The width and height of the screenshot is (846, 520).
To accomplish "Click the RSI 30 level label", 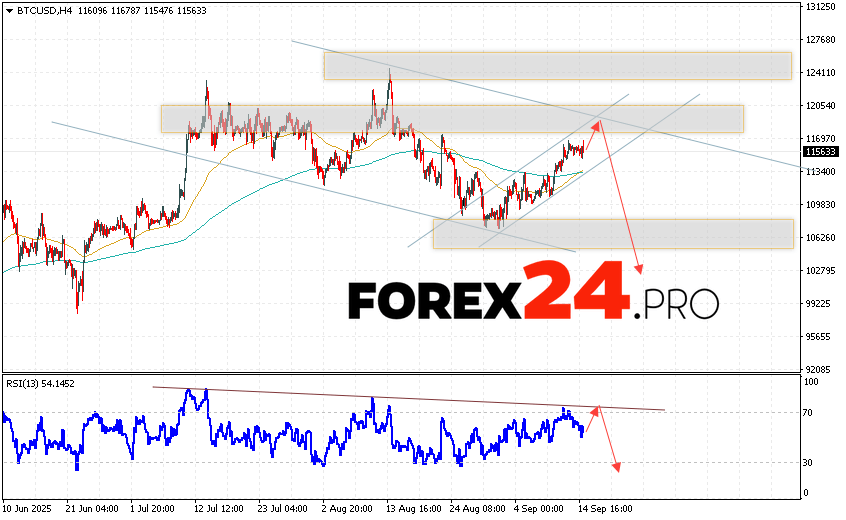I will click(x=810, y=462).
